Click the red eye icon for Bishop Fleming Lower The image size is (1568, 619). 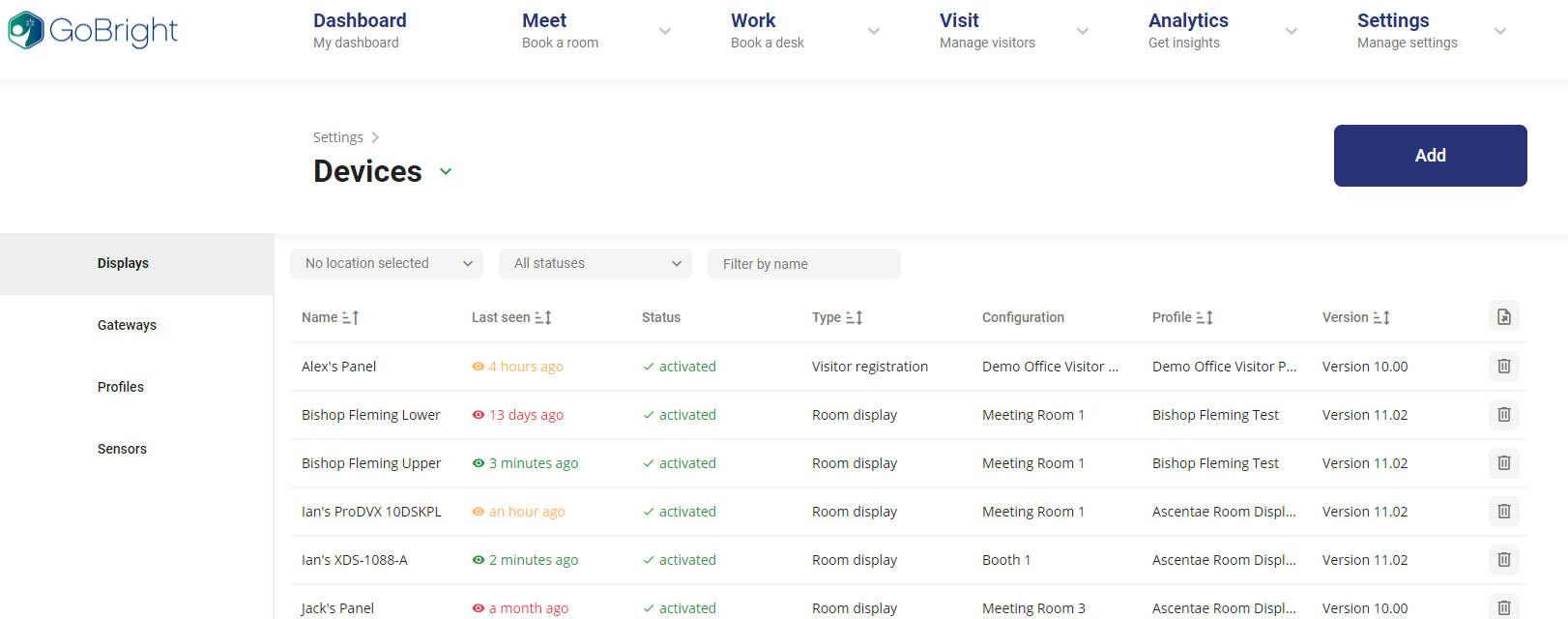point(478,415)
